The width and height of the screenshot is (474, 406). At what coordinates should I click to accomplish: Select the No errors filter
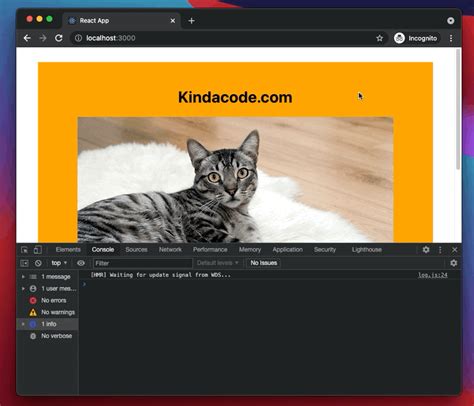click(47, 300)
